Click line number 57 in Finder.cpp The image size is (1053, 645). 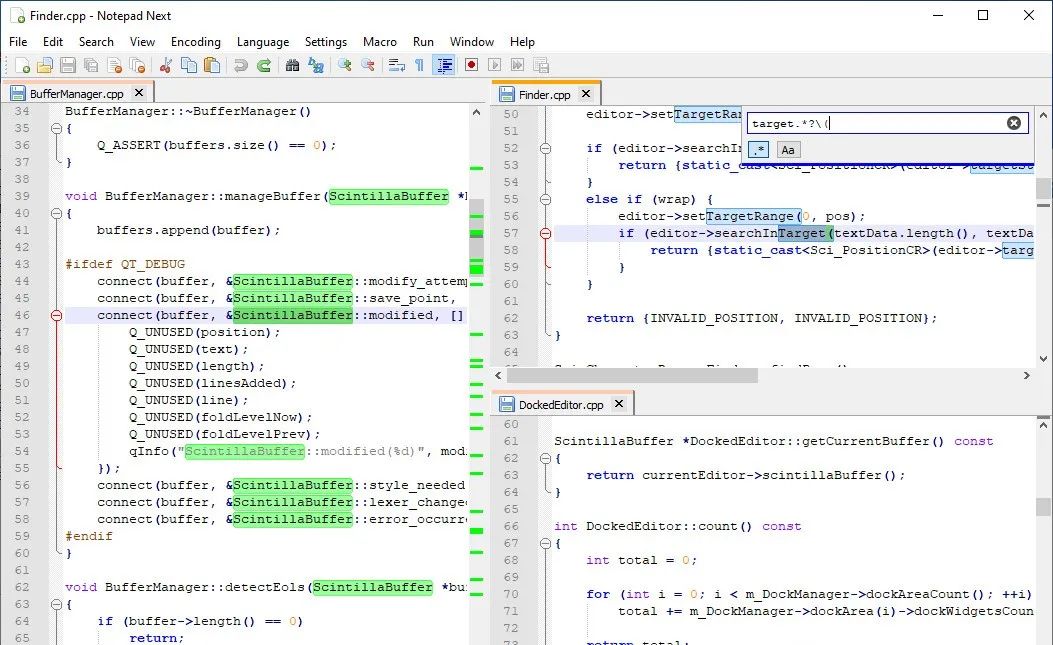click(x=511, y=233)
